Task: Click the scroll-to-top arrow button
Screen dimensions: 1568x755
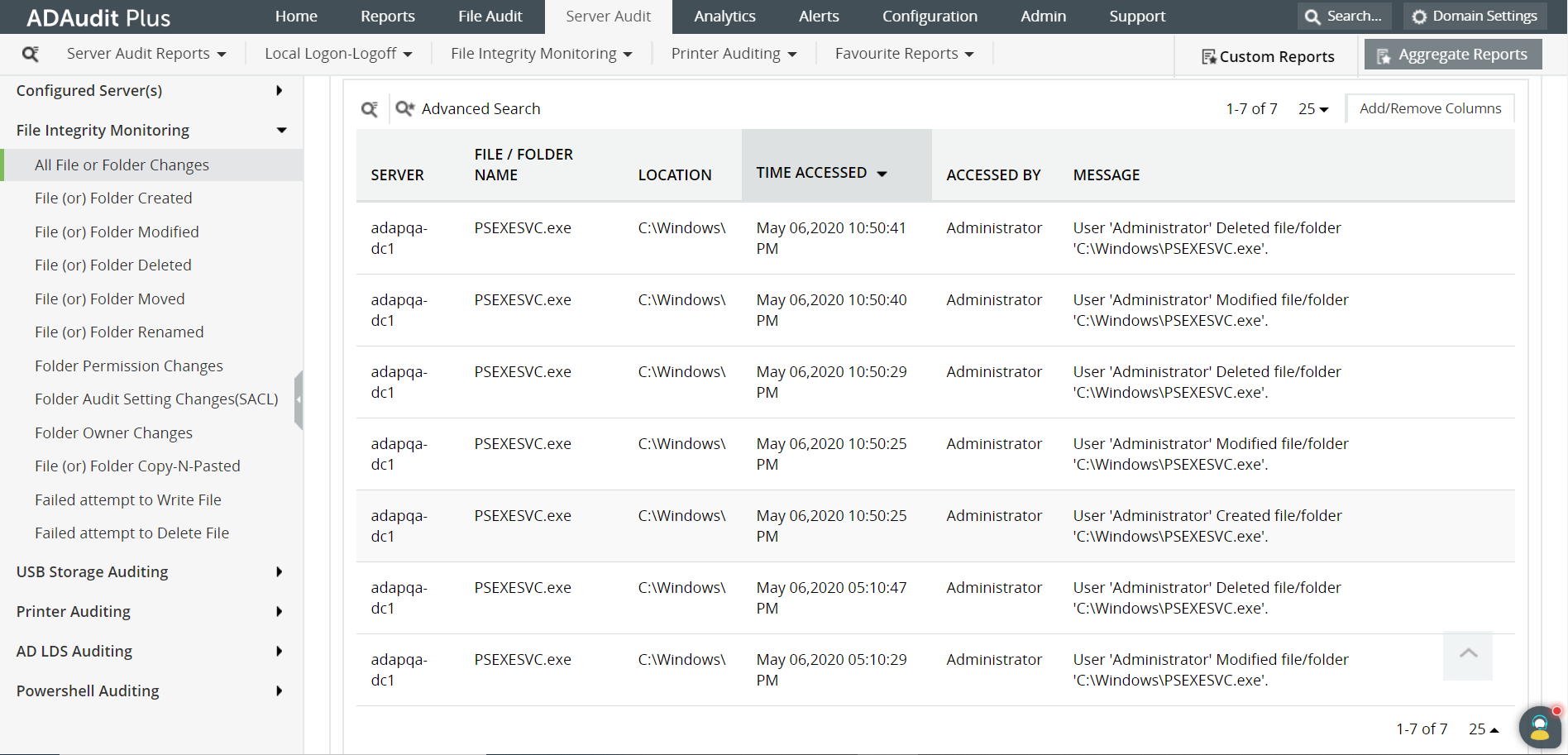Action: pyautogui.click(x=1468, y=655)
